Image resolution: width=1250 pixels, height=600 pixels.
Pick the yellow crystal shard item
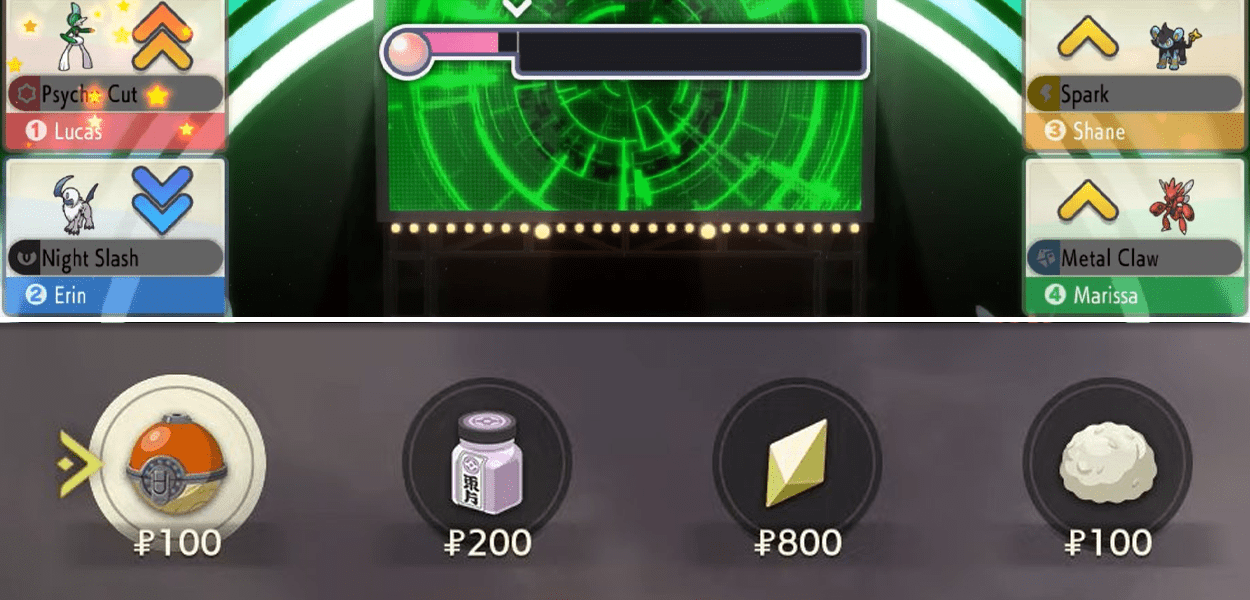coord(796,463)
